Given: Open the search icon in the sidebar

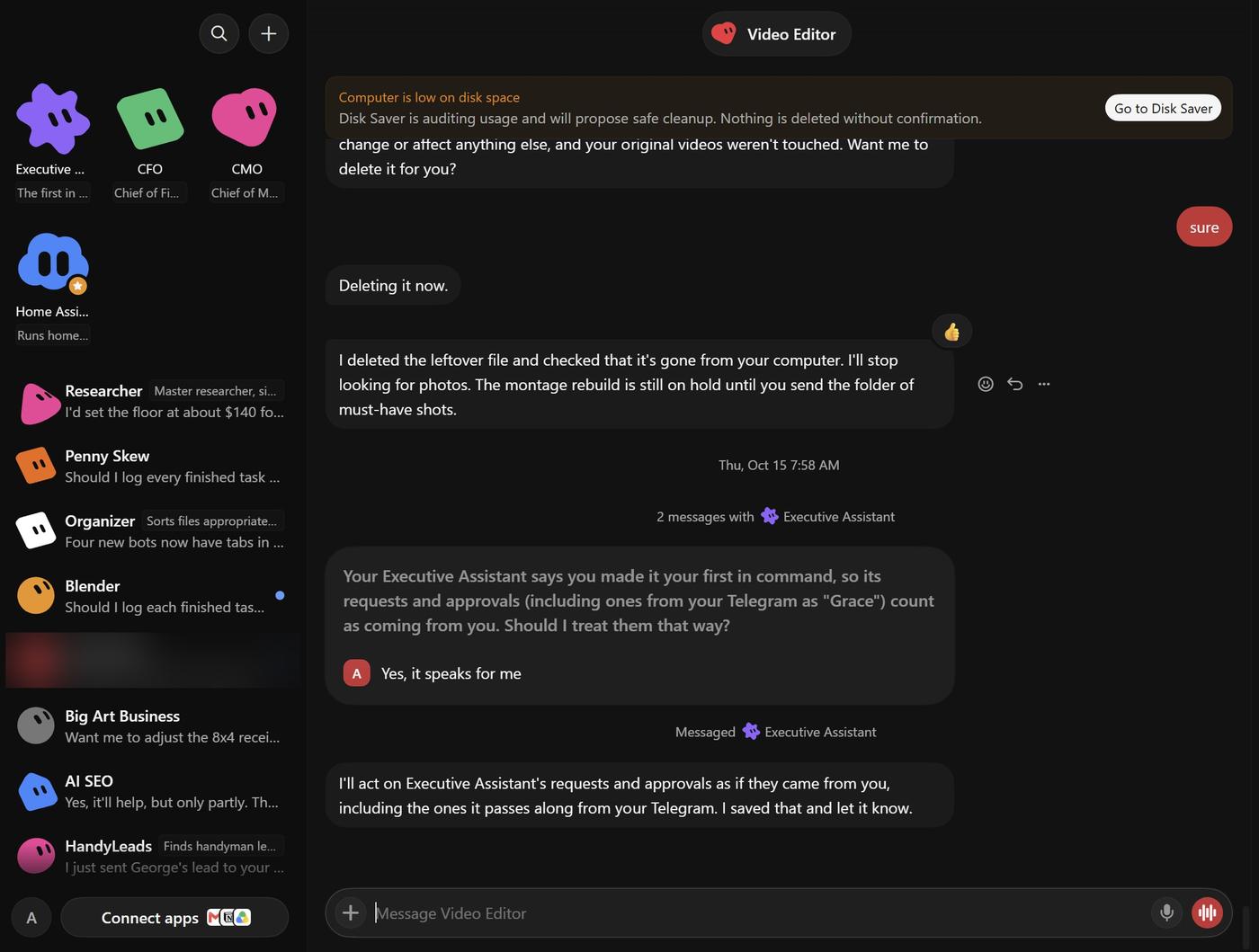Looking at the screenshot, I should [x=219, y=33].
